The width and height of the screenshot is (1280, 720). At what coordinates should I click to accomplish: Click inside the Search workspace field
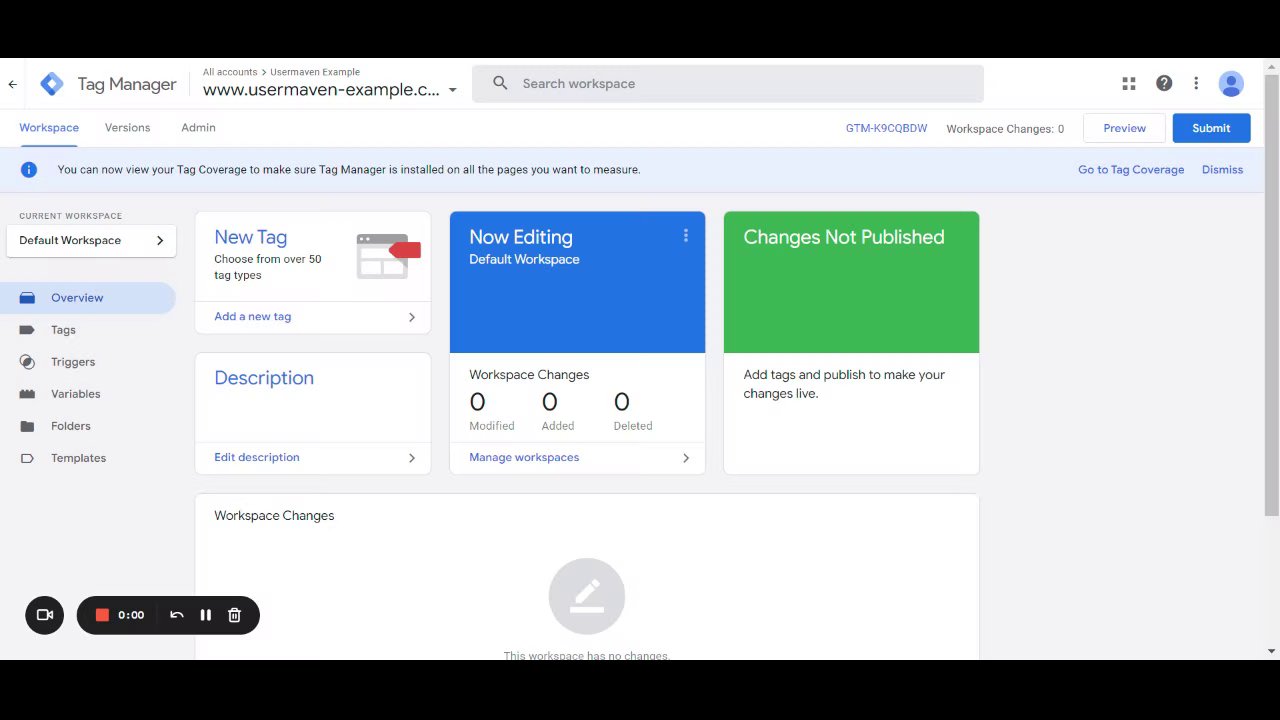728,84
